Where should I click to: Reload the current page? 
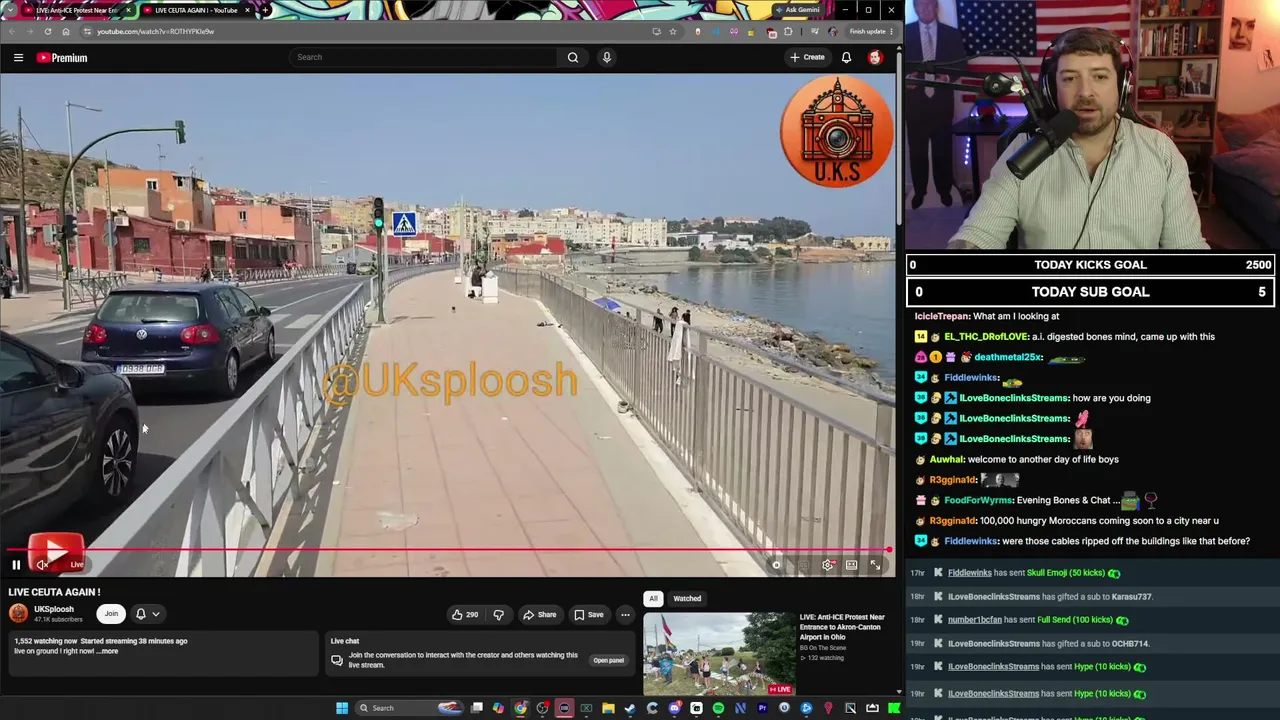pos(47,31)
